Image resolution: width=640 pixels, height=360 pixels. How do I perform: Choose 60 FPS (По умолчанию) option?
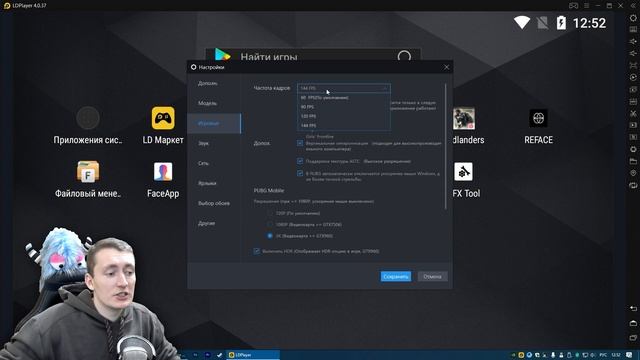click(x=344, y=98)
